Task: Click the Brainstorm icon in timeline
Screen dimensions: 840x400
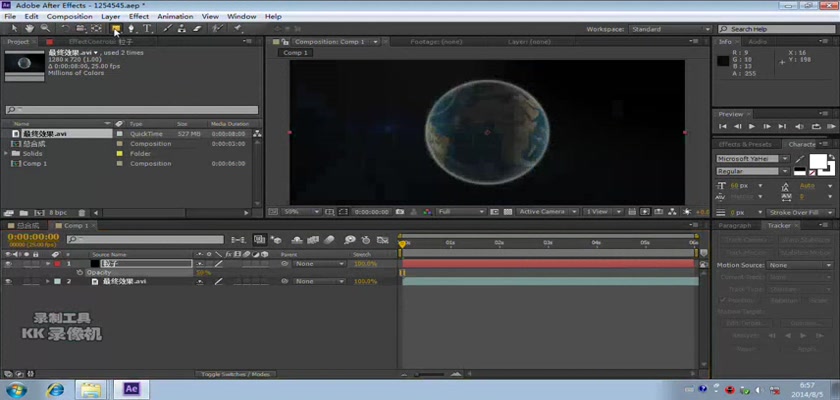Action: pyautogui.click(x=350, y=240)
